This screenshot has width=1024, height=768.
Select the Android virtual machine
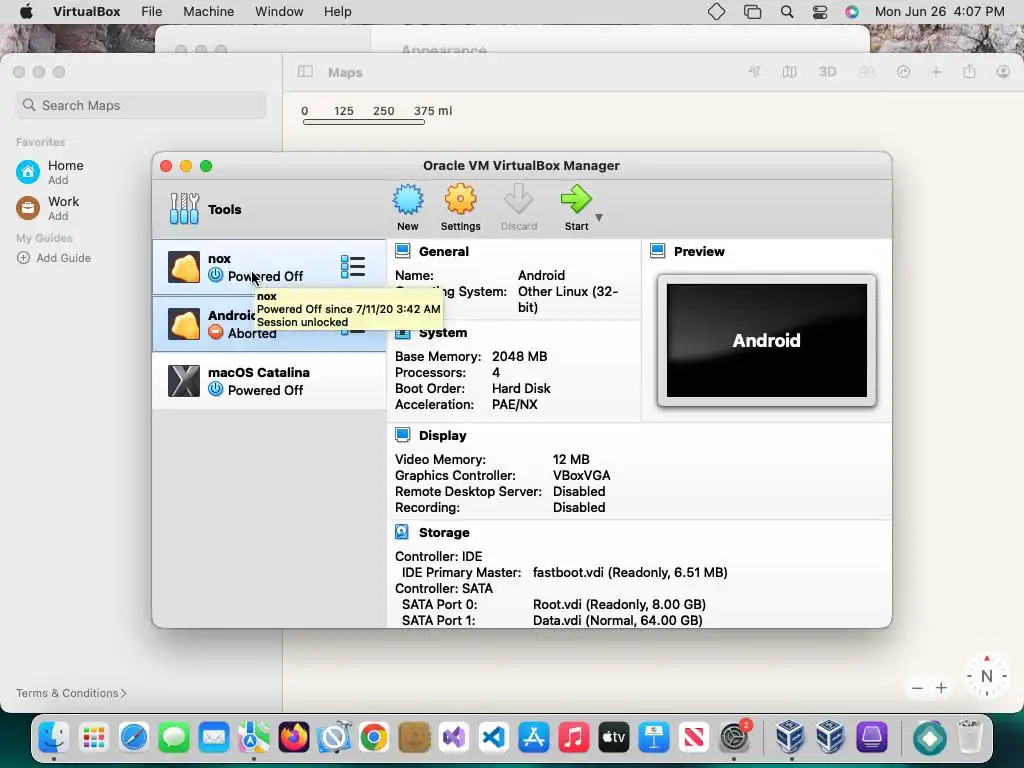coord(269,324)
